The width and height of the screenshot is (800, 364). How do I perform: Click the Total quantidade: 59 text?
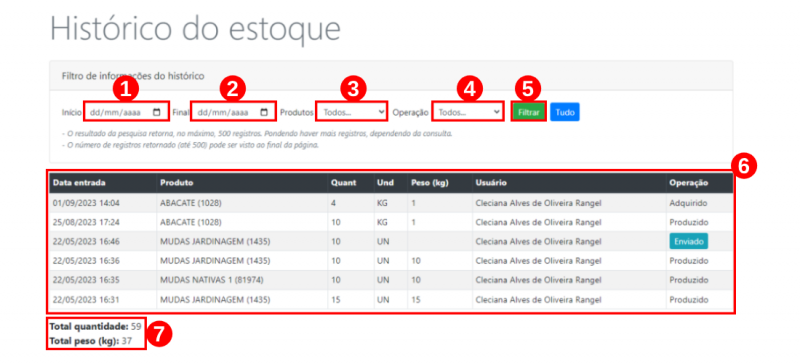(x=95, y=326)
